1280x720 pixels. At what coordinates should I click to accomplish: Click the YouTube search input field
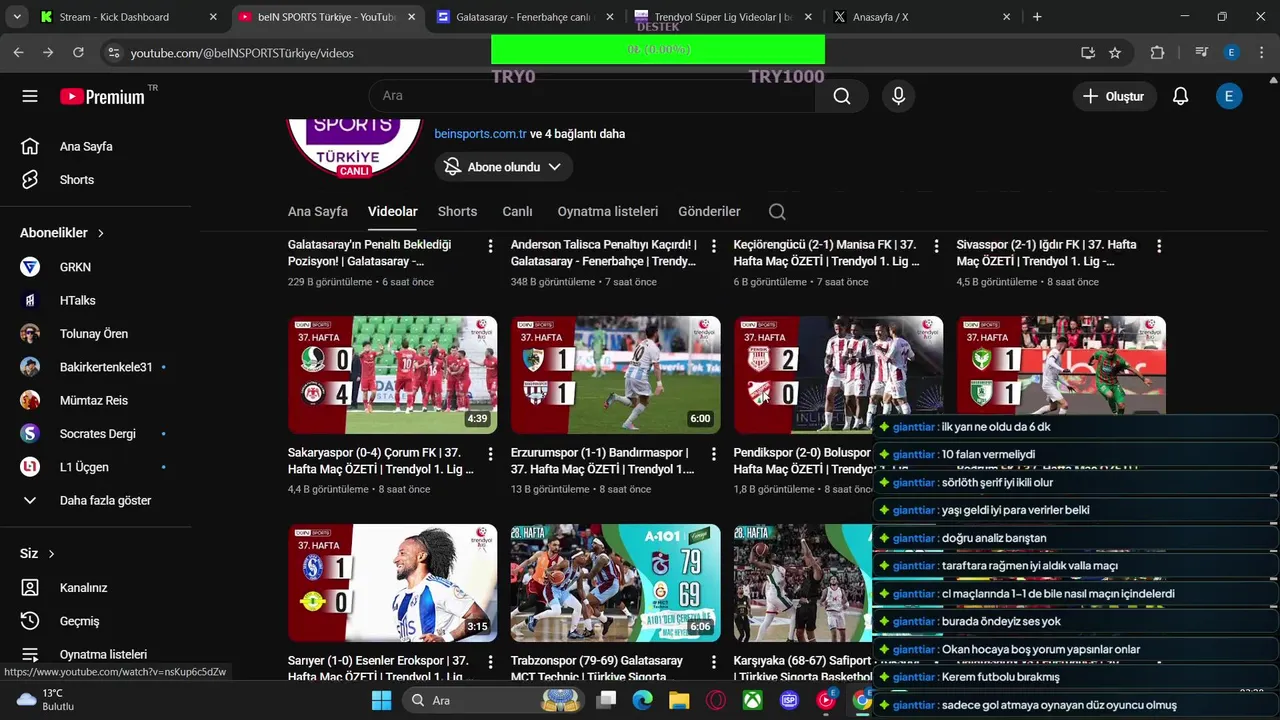click(593, 96)
